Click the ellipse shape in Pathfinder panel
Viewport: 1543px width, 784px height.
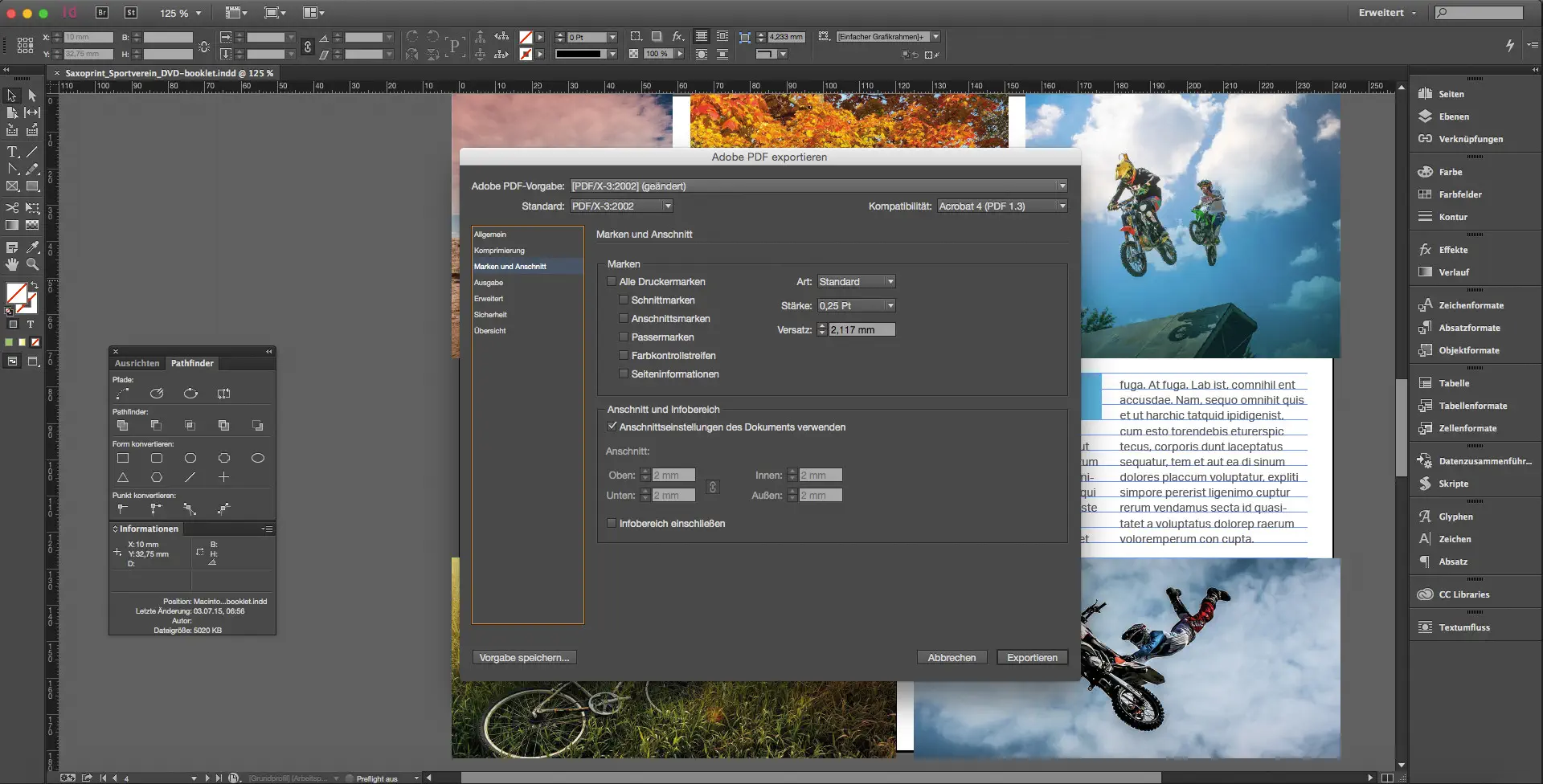point(257,459)
